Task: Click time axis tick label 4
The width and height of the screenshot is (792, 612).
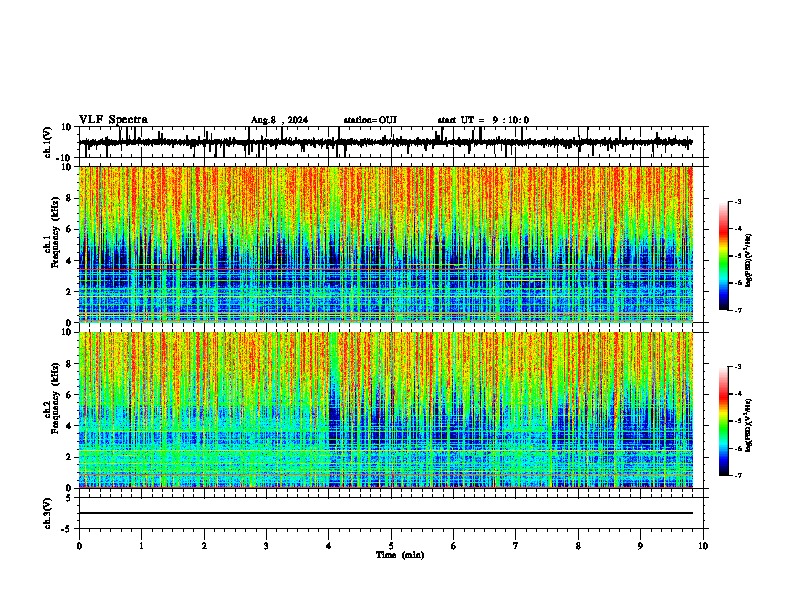Action: 329,546
